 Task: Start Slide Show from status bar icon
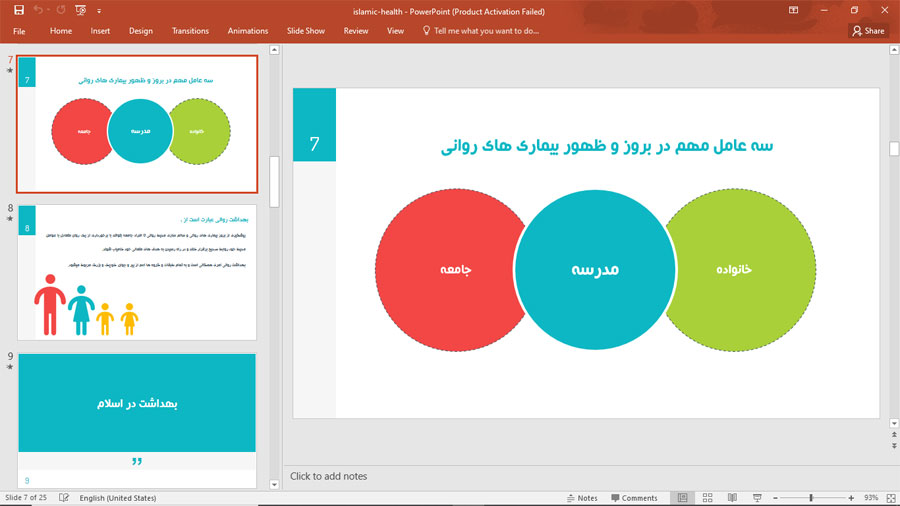click(x=757, y=498)
